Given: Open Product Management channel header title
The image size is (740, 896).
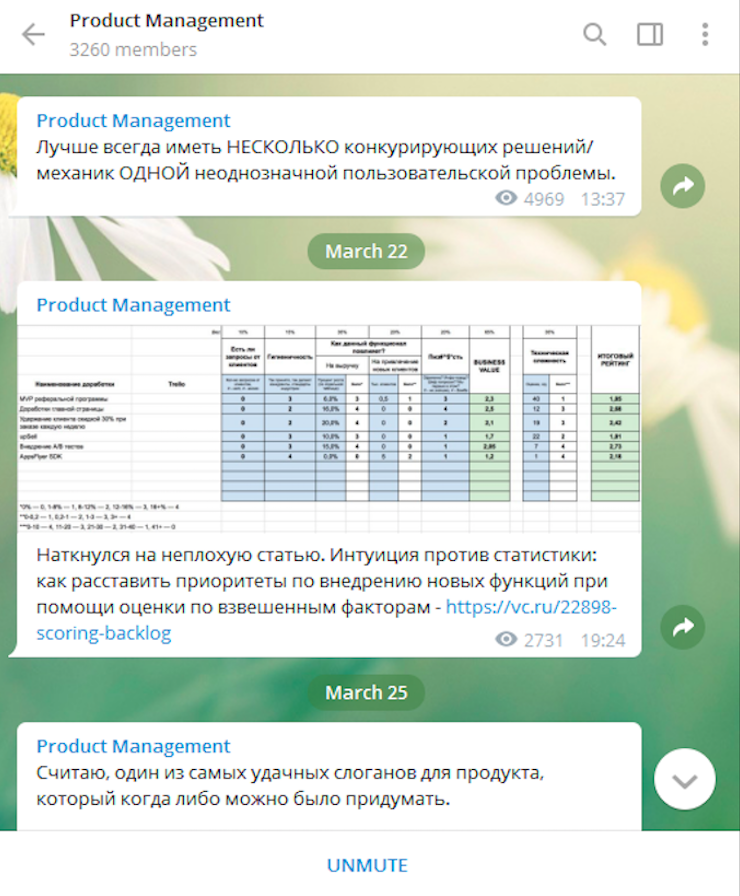Looking at the screenshot, I should [166, 21].
